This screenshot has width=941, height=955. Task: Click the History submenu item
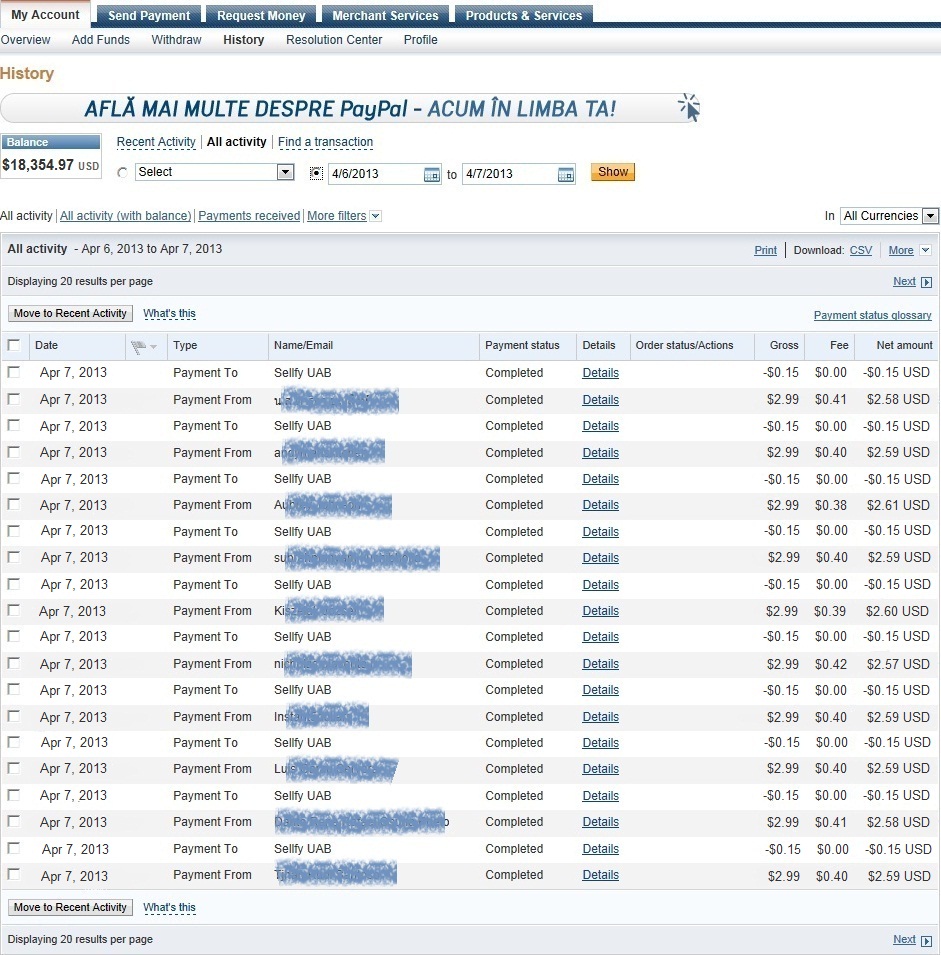[244, 40]
